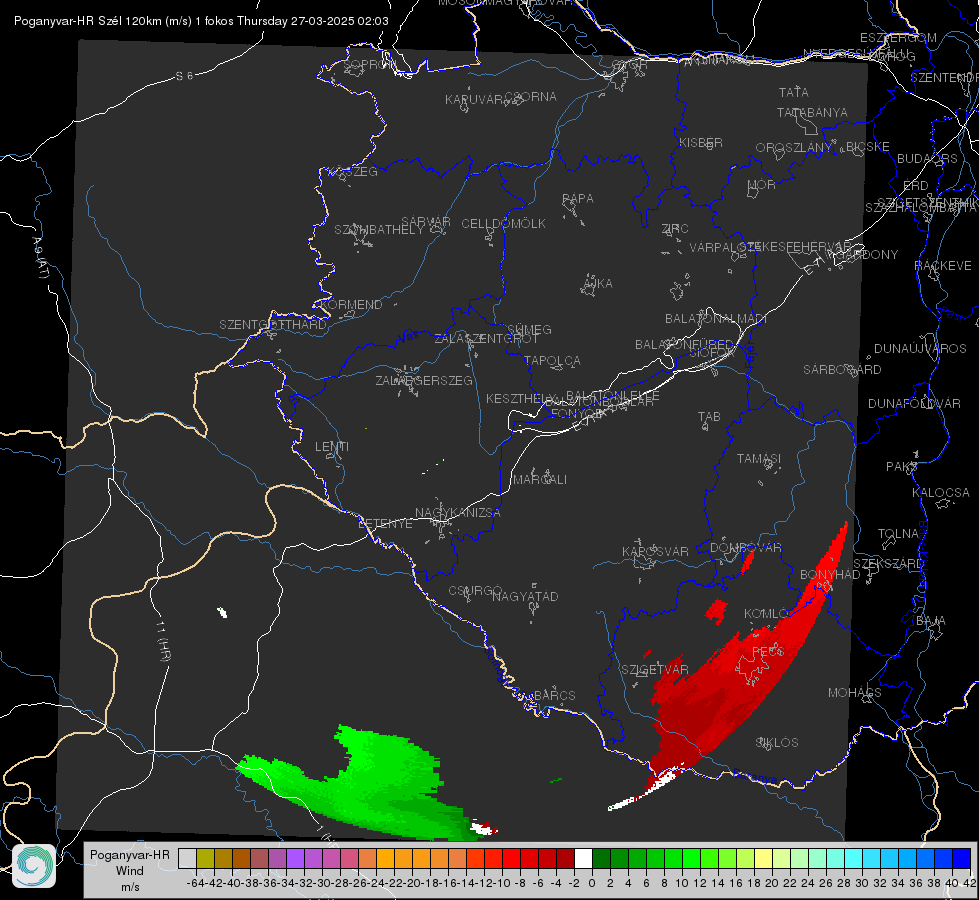Select the yellow swatch between 18 and 20
Image resolution: width=979 pixels, height=900 pixels.
click(x=764, y=859)
